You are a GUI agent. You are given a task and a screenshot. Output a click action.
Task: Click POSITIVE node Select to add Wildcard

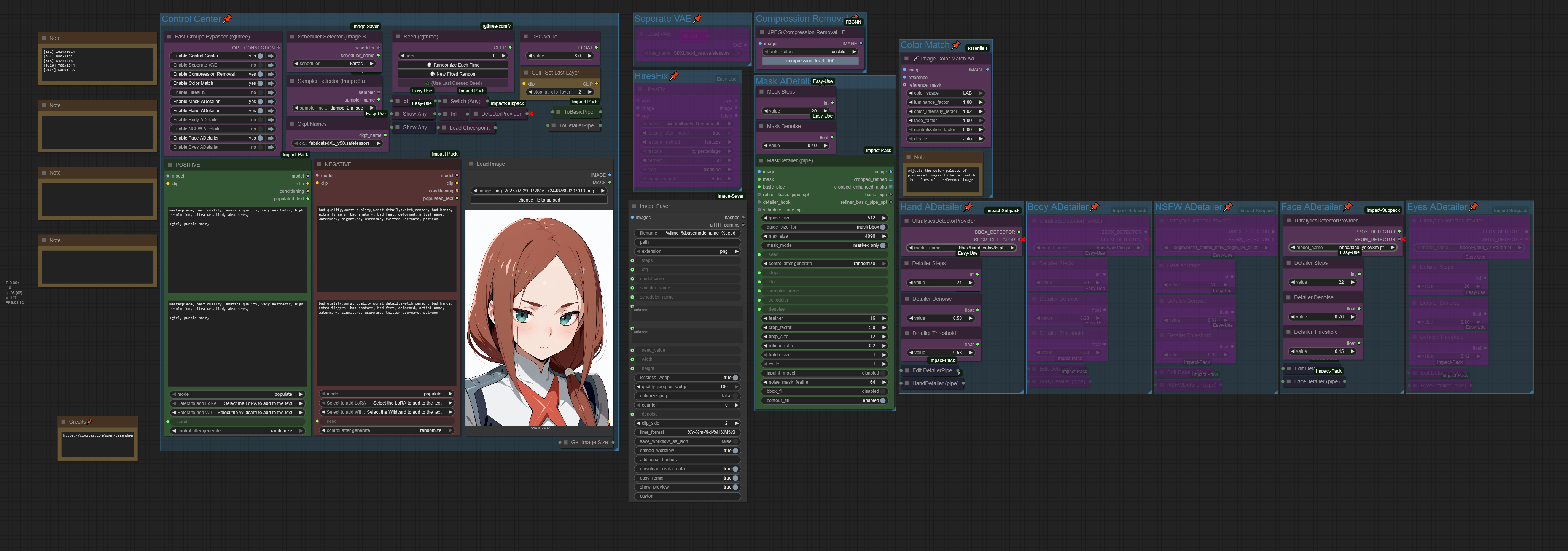coord(237,412)
